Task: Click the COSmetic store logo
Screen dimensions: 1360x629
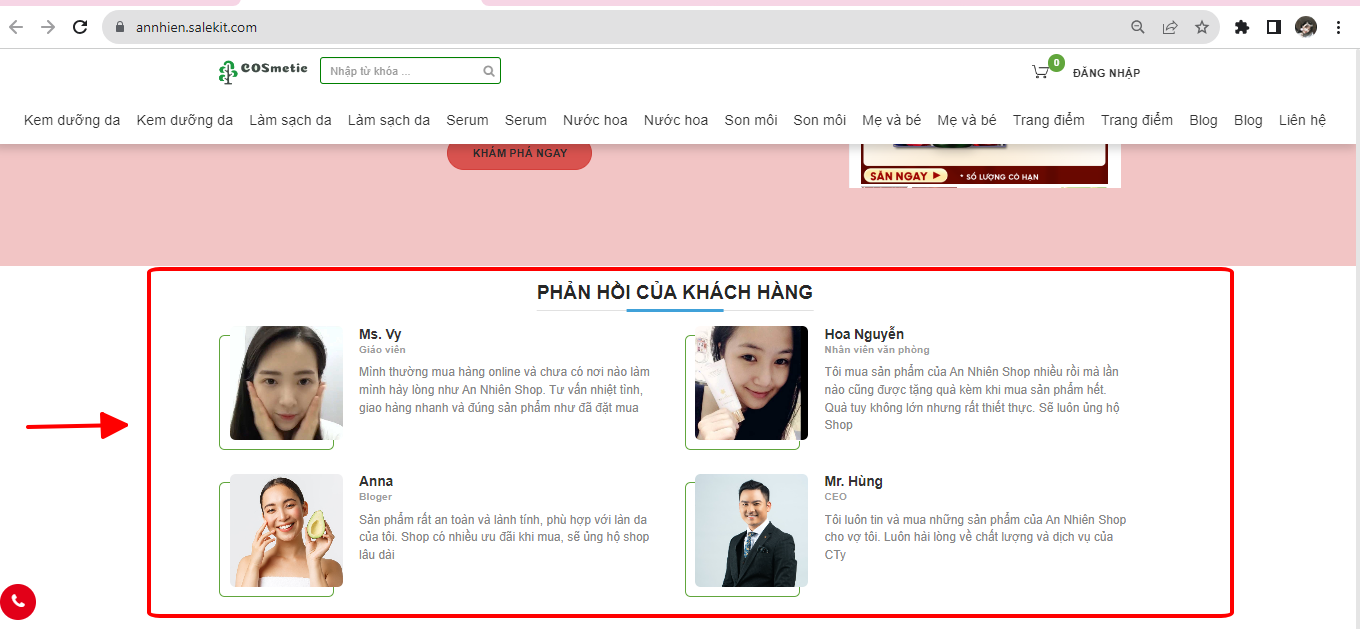Action: (x=263, y=71)
